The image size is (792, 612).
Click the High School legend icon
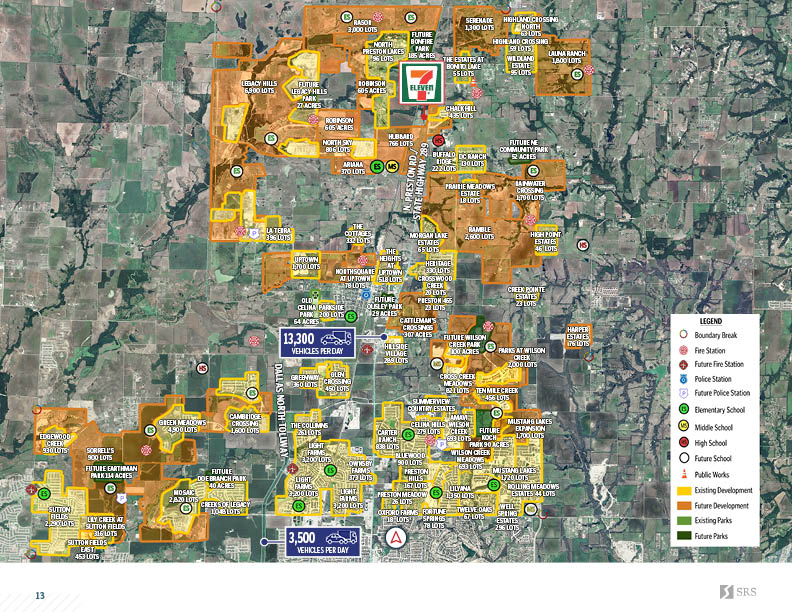(683, 442)
